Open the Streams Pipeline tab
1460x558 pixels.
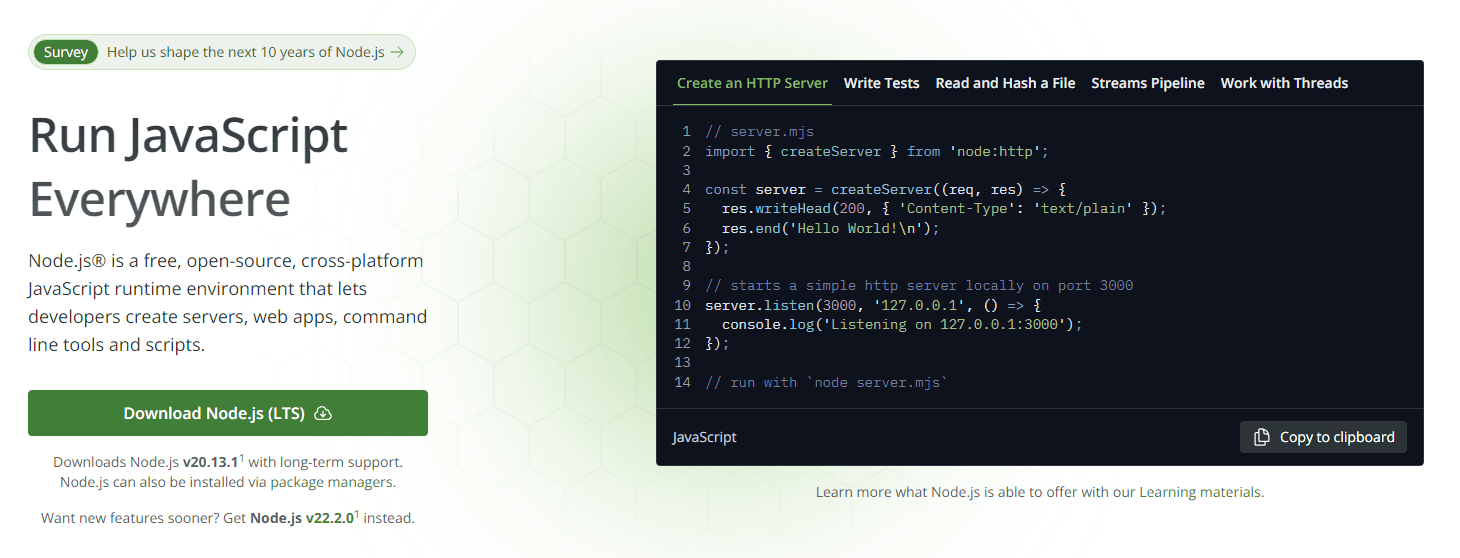pos(1148,83)
